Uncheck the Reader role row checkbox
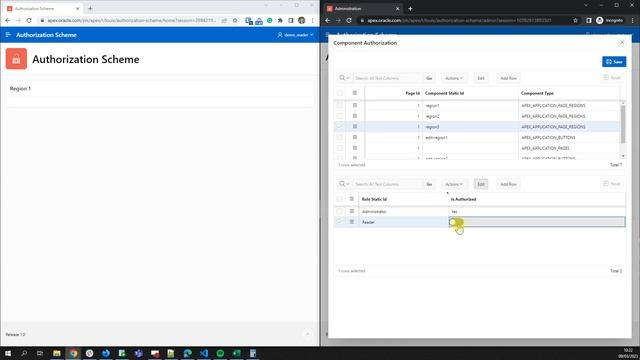 click(x=340, y=222)
